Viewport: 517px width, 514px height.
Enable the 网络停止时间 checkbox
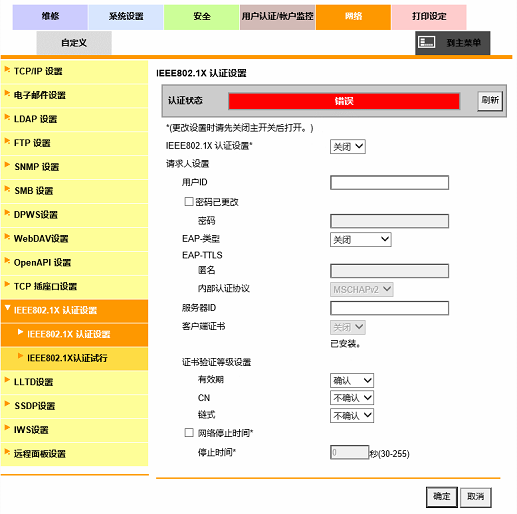coord(189,433)
